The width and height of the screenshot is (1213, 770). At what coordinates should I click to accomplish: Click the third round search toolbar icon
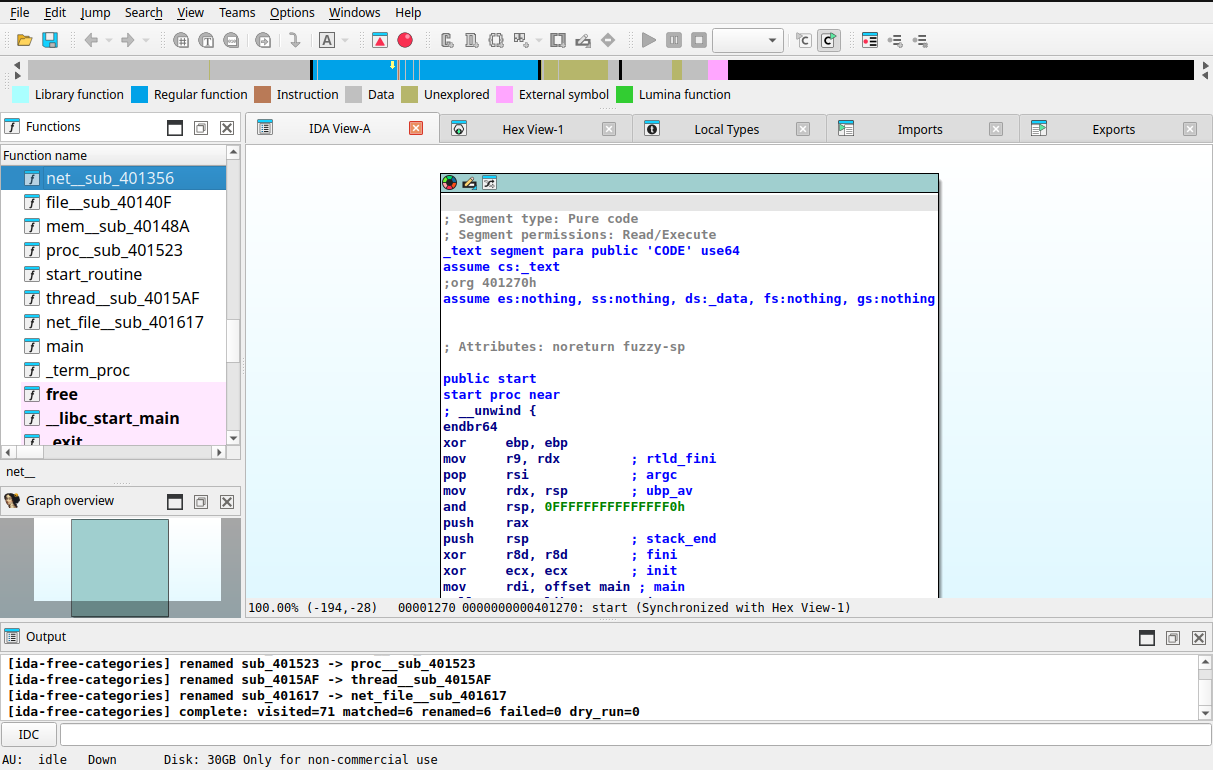tap(231, 40)
